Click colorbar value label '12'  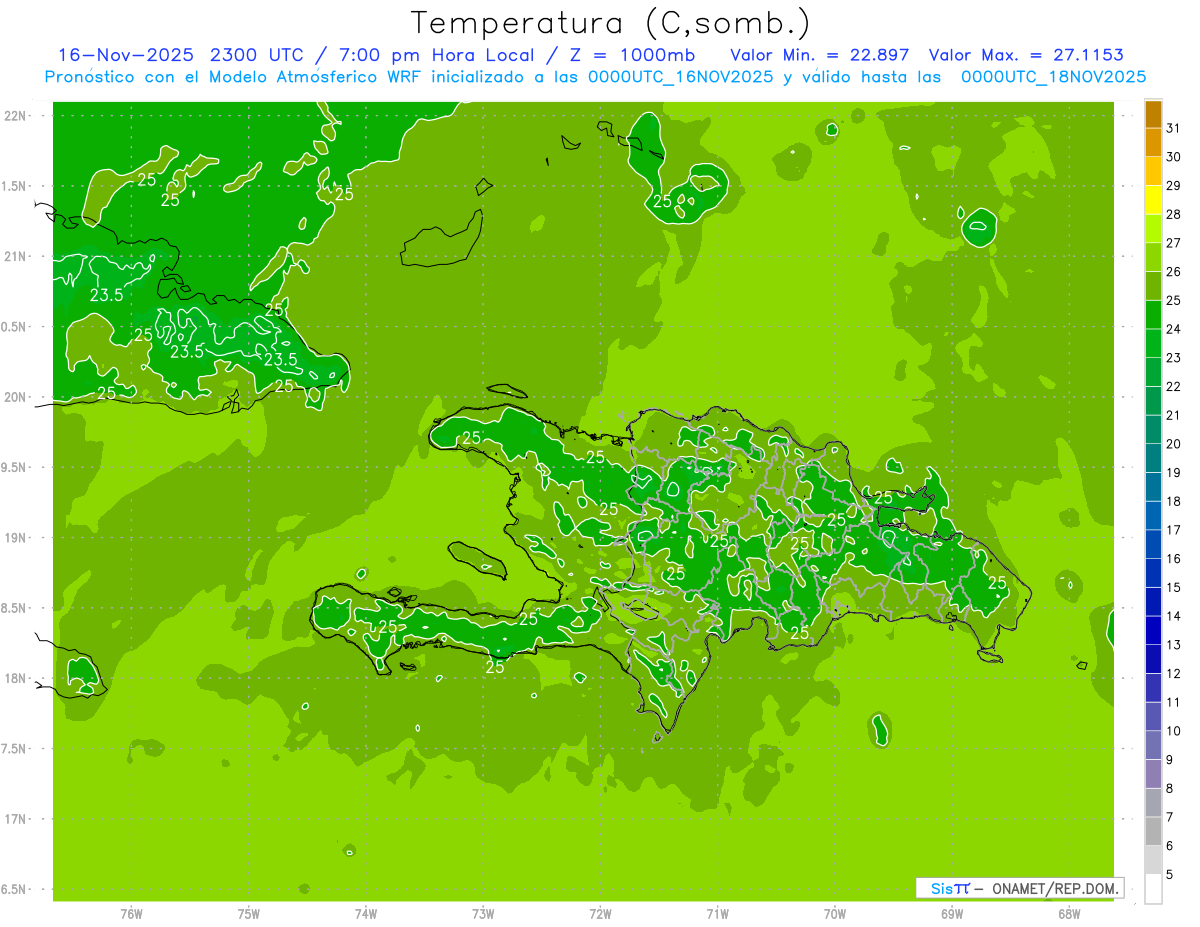pyautogui.click(x=1174, y=673)
